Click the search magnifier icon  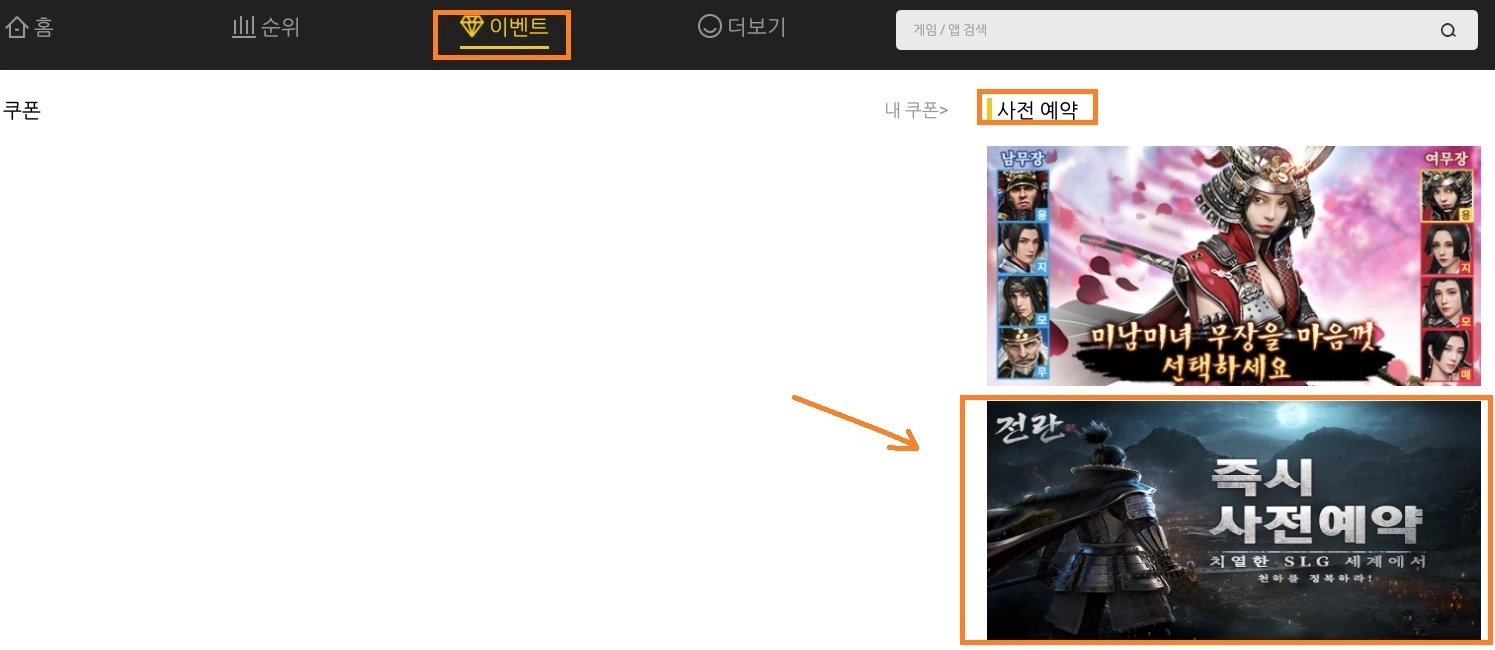[1448, 30]
